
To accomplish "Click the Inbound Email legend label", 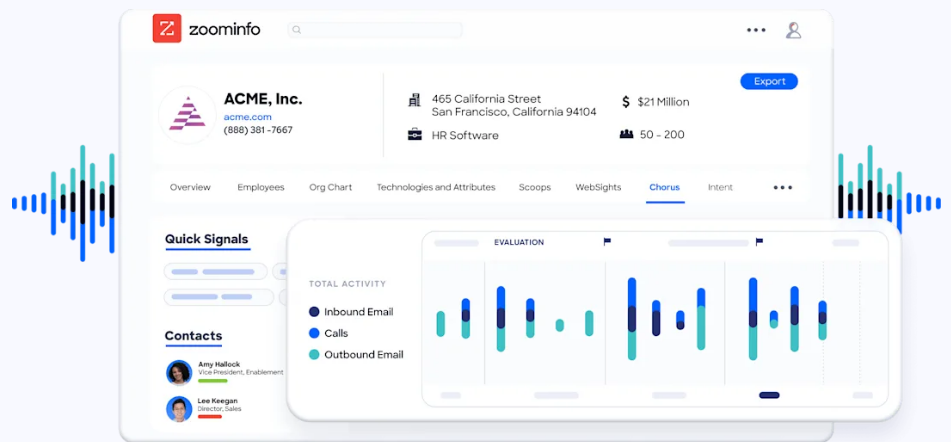I will (x=358, y=312).
